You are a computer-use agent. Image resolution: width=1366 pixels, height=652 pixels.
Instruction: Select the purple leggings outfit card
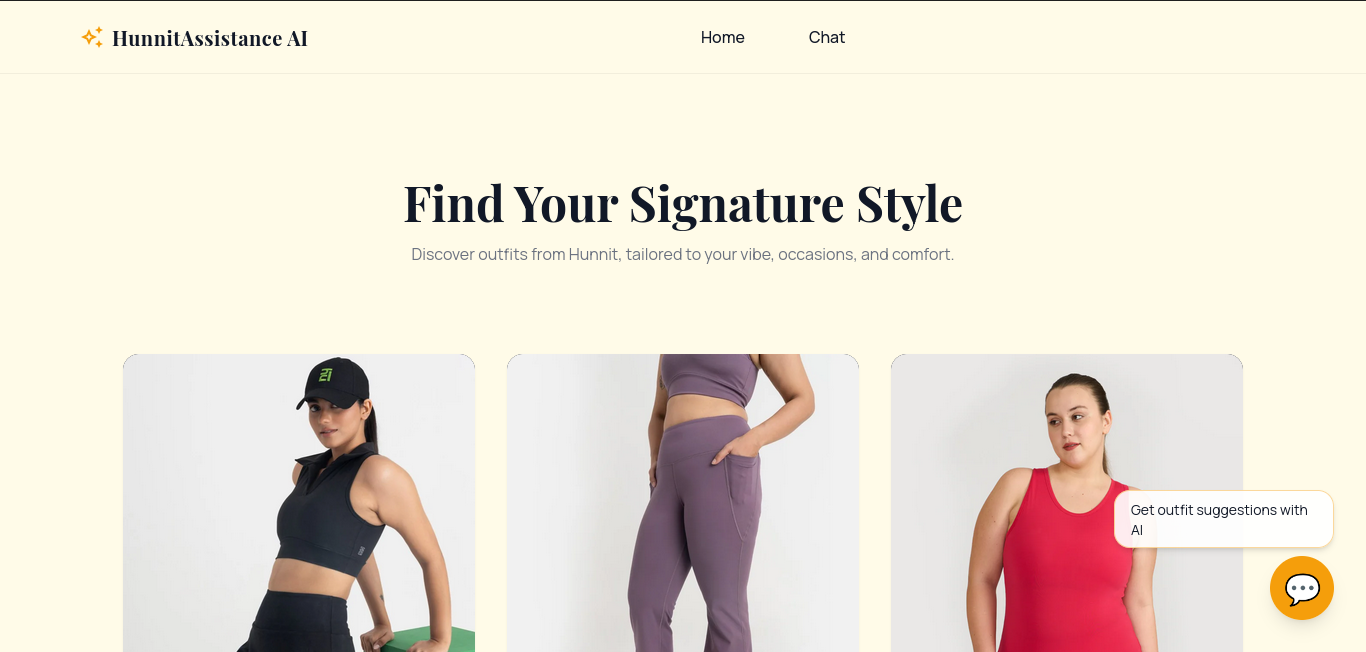[683, 503]
